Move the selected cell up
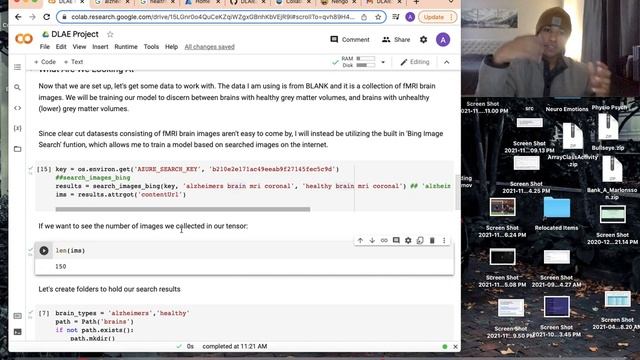The width and height of the screenshot is (640, 360). coord(360,240)
